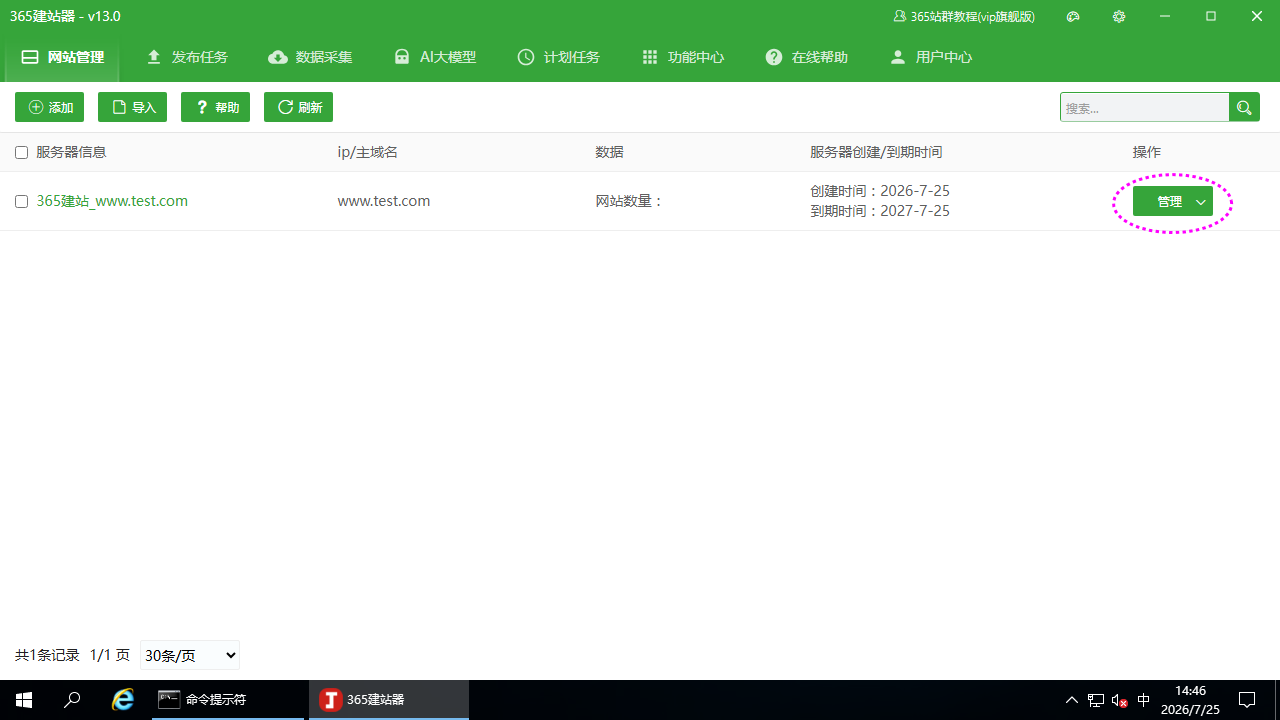Open the taskbar clock 14:46

point(1190,700)
